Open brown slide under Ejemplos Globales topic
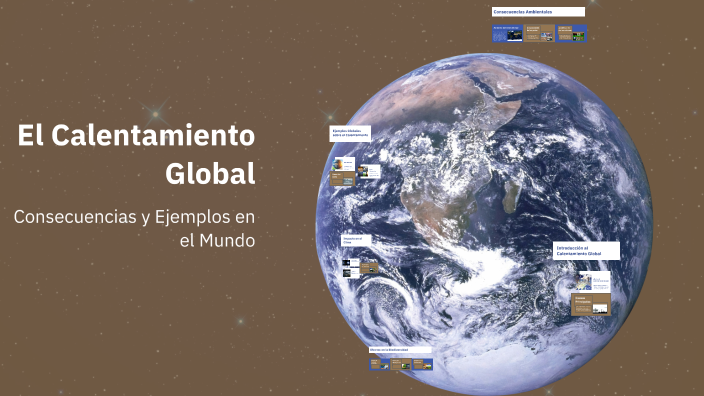 343,179
